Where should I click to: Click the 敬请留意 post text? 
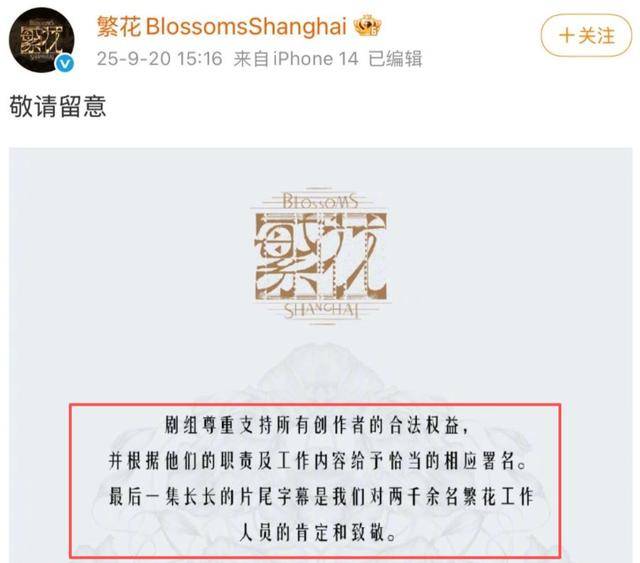[x=58, y=107]
